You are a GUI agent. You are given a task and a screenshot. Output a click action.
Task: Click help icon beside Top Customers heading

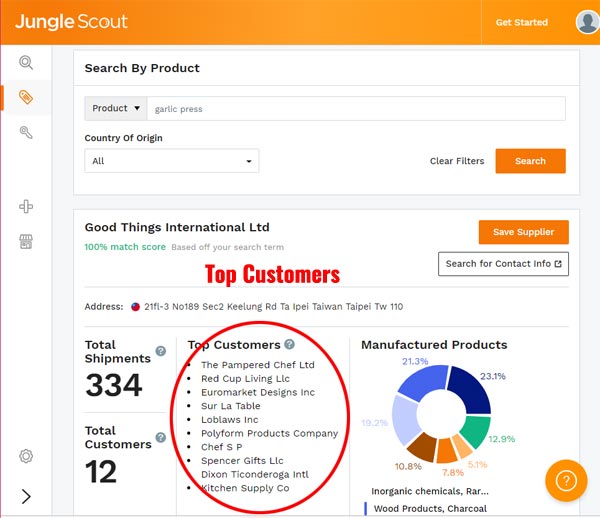(290, 344)
